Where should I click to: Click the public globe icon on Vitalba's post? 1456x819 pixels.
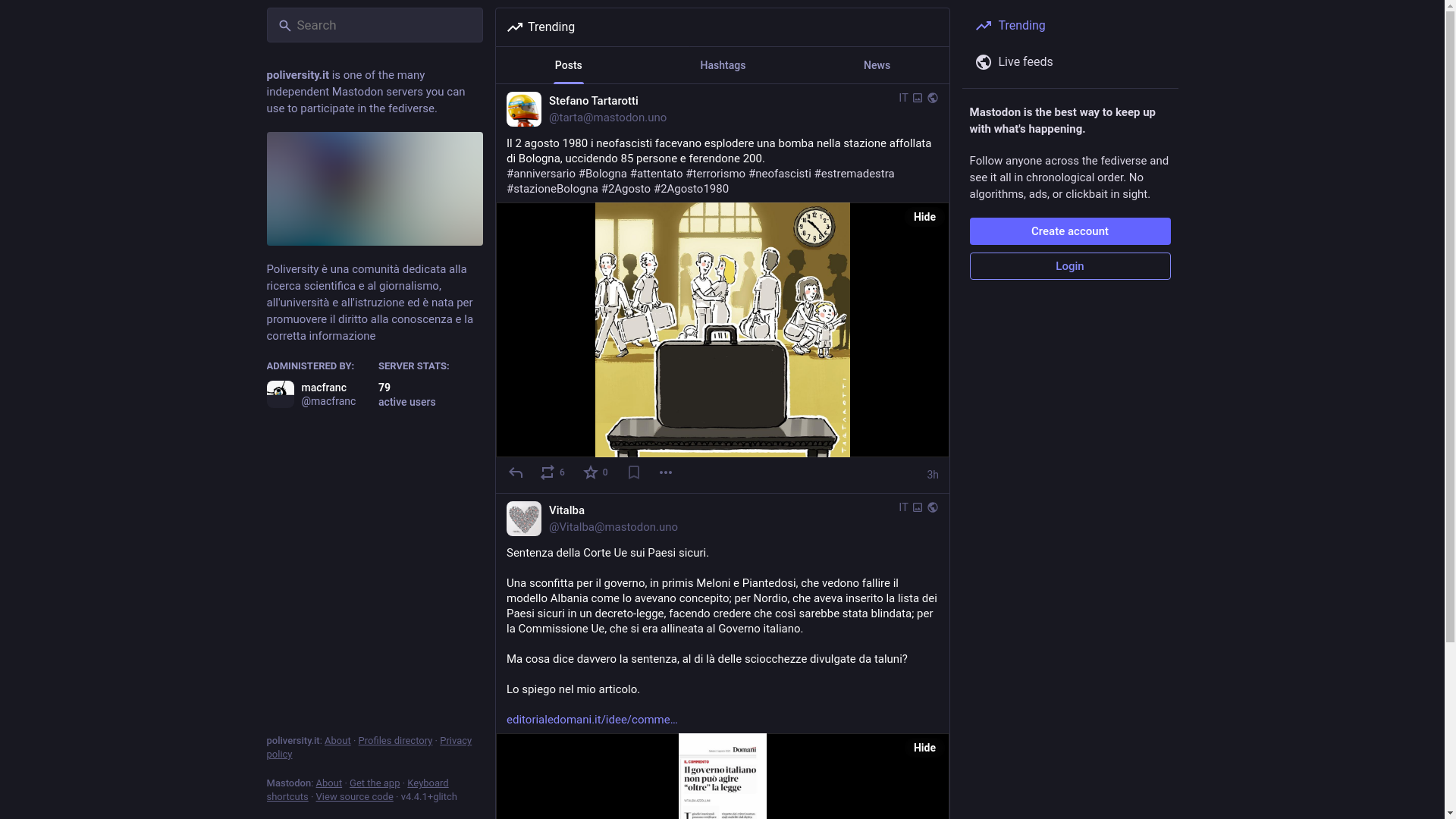933,508
